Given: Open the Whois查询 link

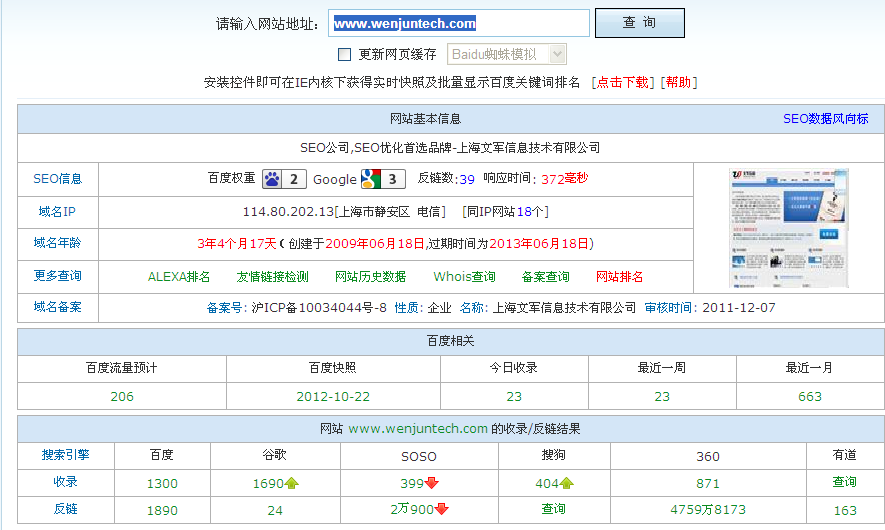Looking at the screenshot, I should pyautogui.click(x=464, y=277).
